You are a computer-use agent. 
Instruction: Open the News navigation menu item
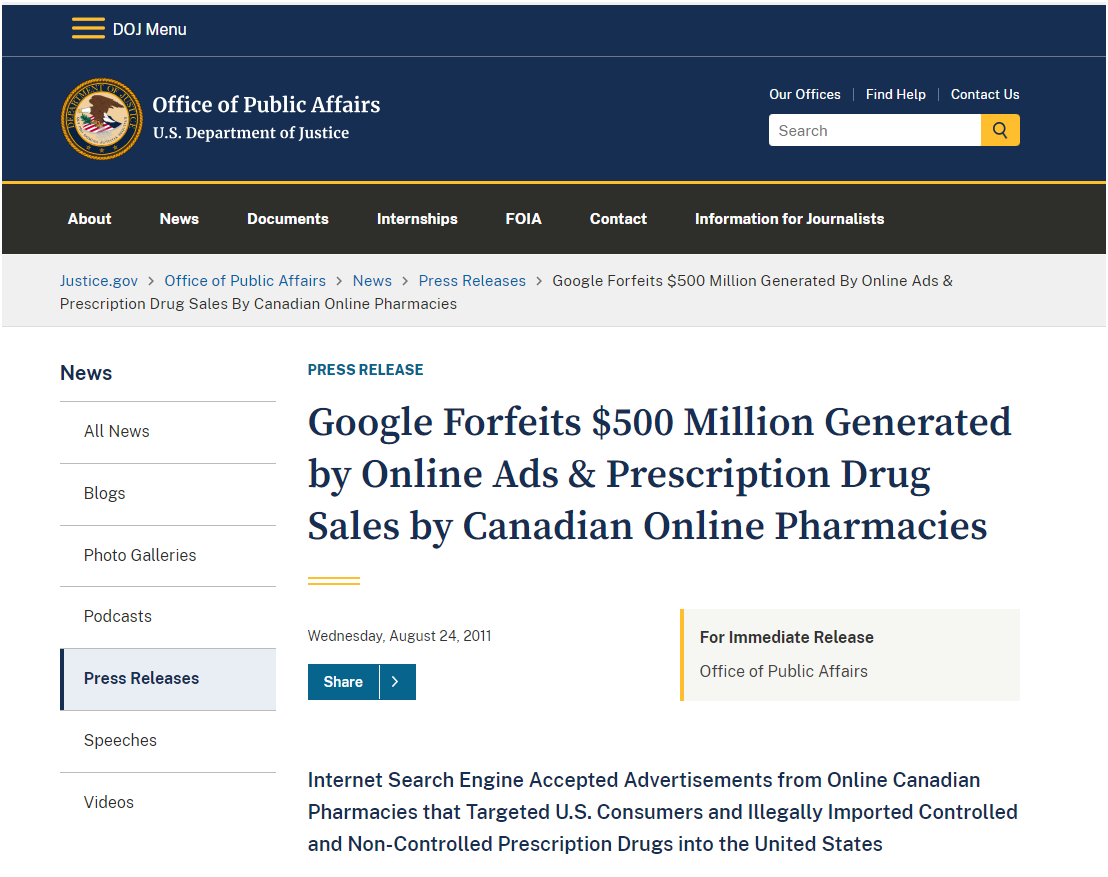[179, 219]
